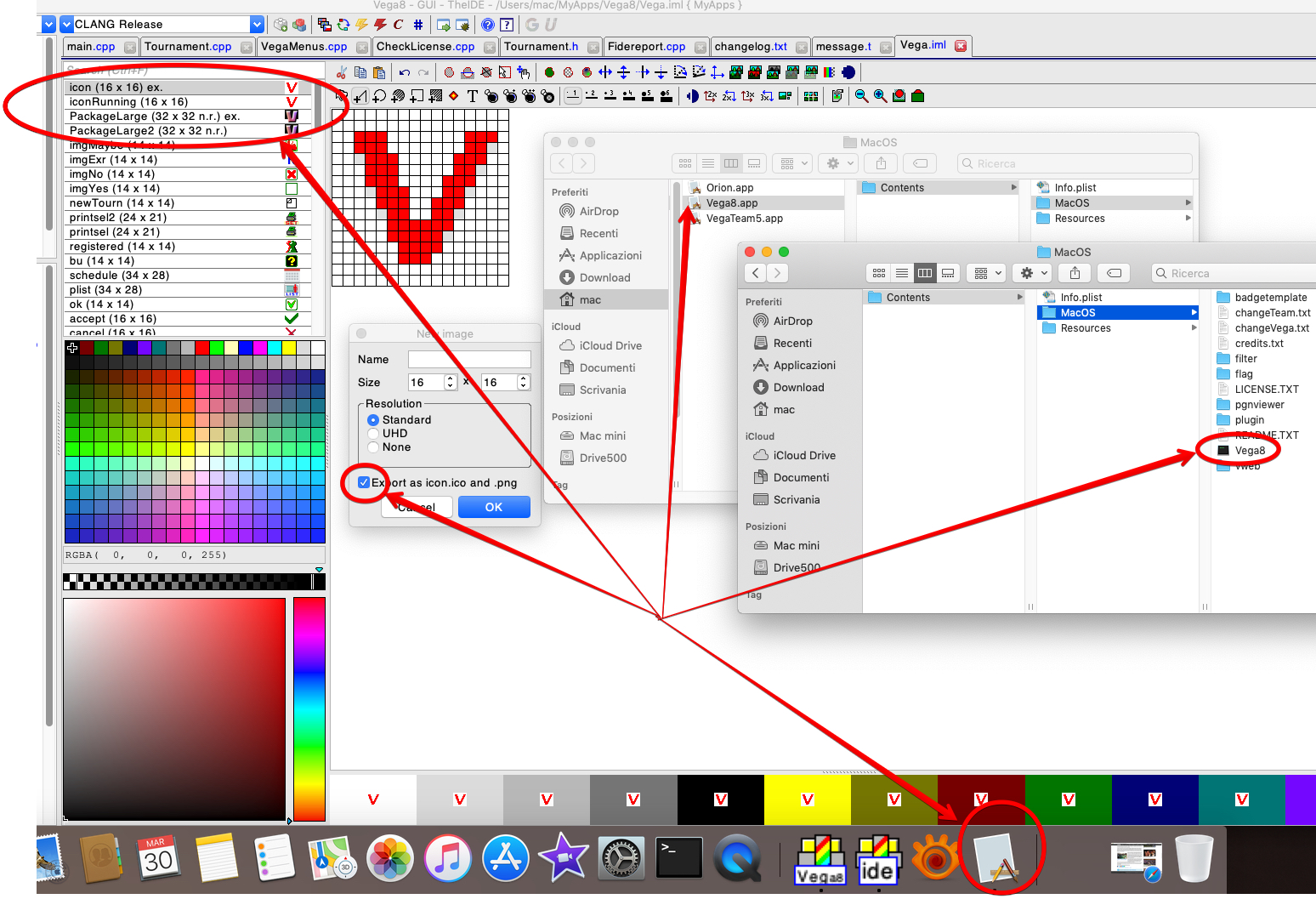The image size is (1316, 899).
Task: Click the zoom out magnifier icon
Action: pyautogui.click(x=861, y=96)
